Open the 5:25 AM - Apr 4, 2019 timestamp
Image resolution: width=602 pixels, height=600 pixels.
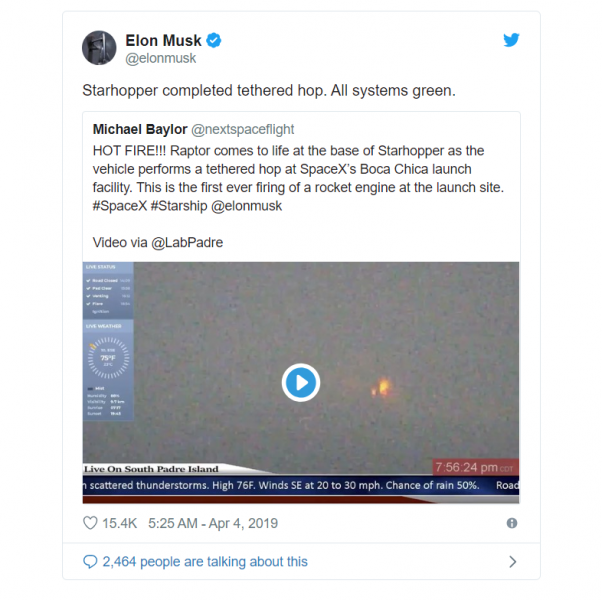213,523
